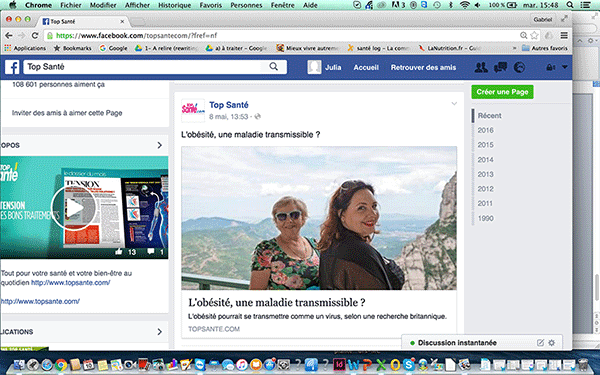Jump to 2016 in timeline
Screen dimensions: 600x375
[485, 130]
